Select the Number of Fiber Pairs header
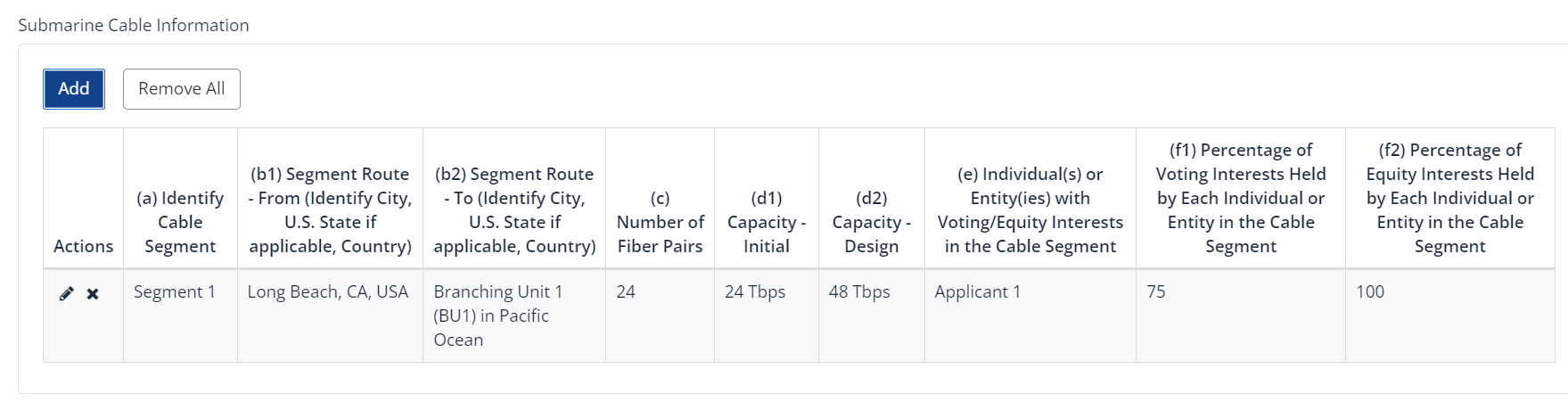 point(660,222)
